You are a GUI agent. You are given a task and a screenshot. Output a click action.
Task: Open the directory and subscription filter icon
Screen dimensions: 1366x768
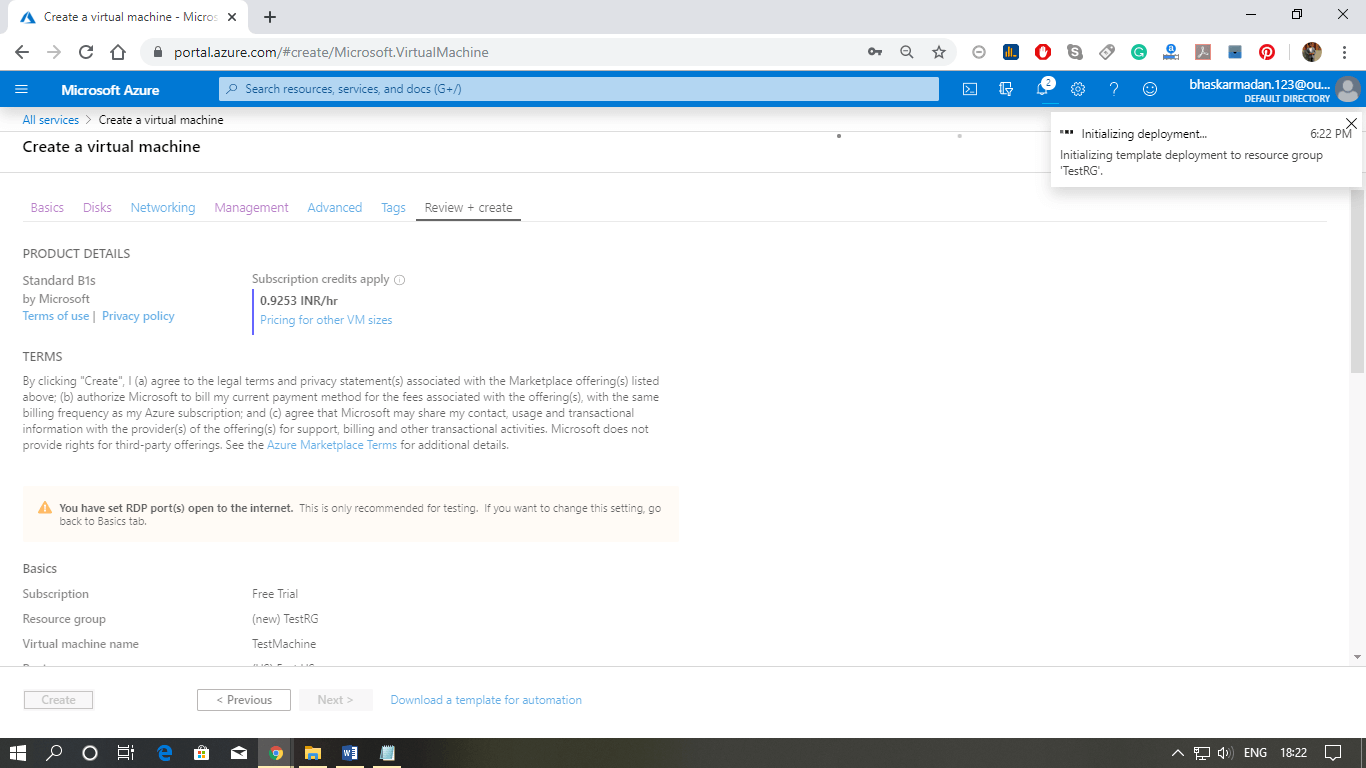pos(1006,89)
